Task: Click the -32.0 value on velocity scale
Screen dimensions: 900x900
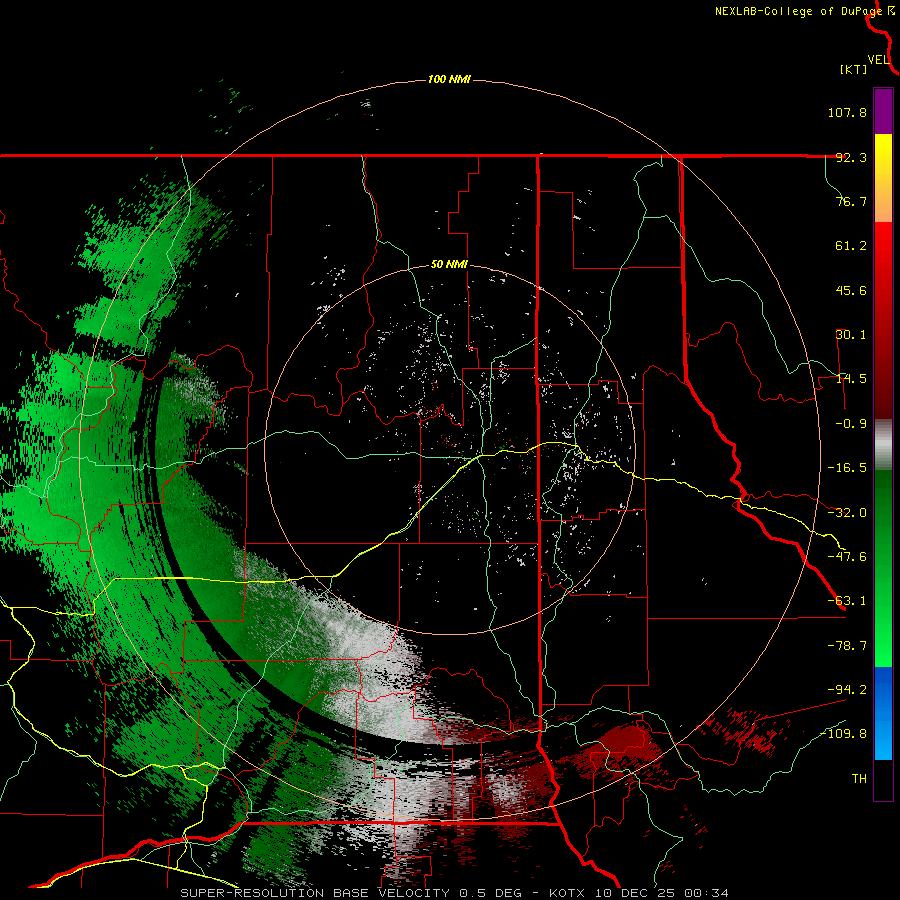Action: (847, 513)
